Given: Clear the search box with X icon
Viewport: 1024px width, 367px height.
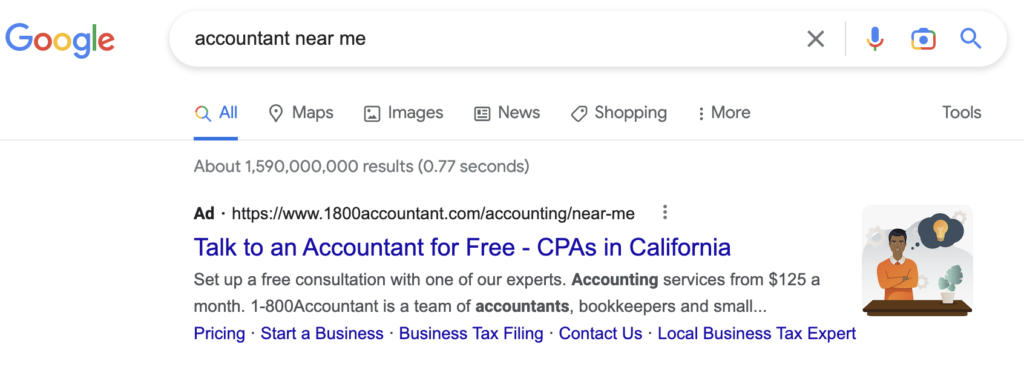Looking at the screenshot, I should 816,39.
